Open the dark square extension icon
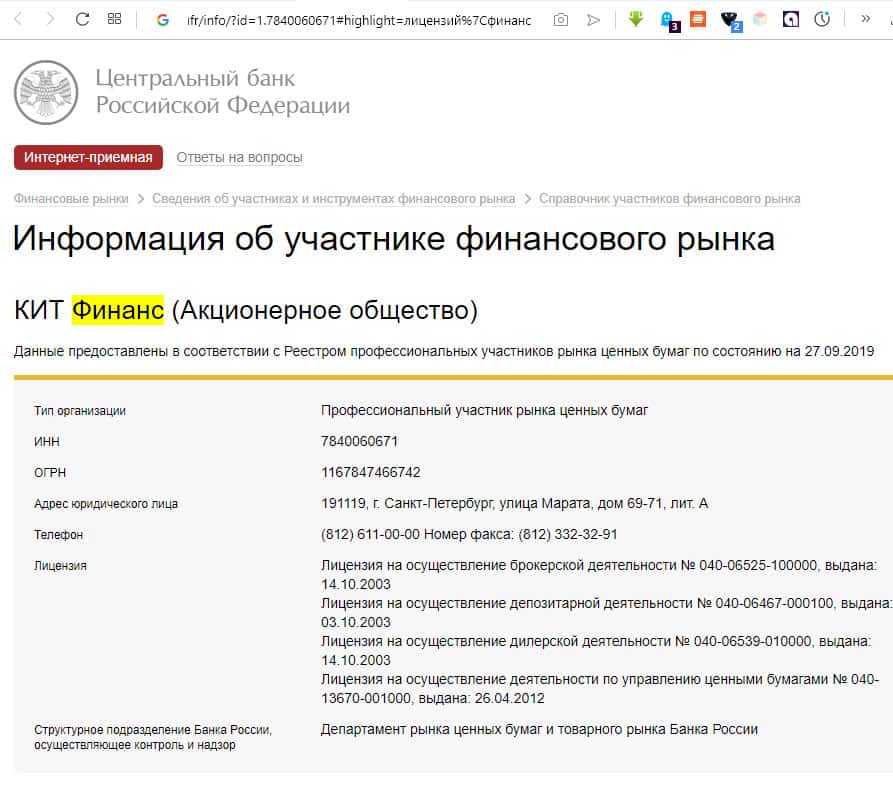 click(790, 19)
